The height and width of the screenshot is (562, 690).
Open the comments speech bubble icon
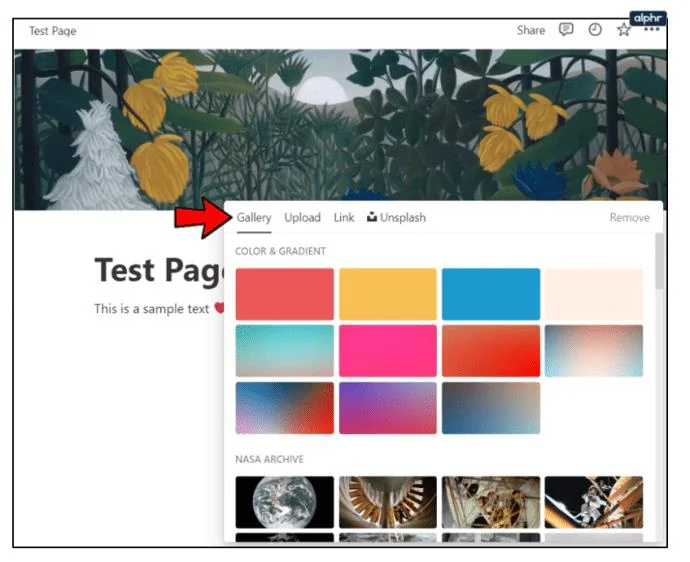[x=566, y=30]
